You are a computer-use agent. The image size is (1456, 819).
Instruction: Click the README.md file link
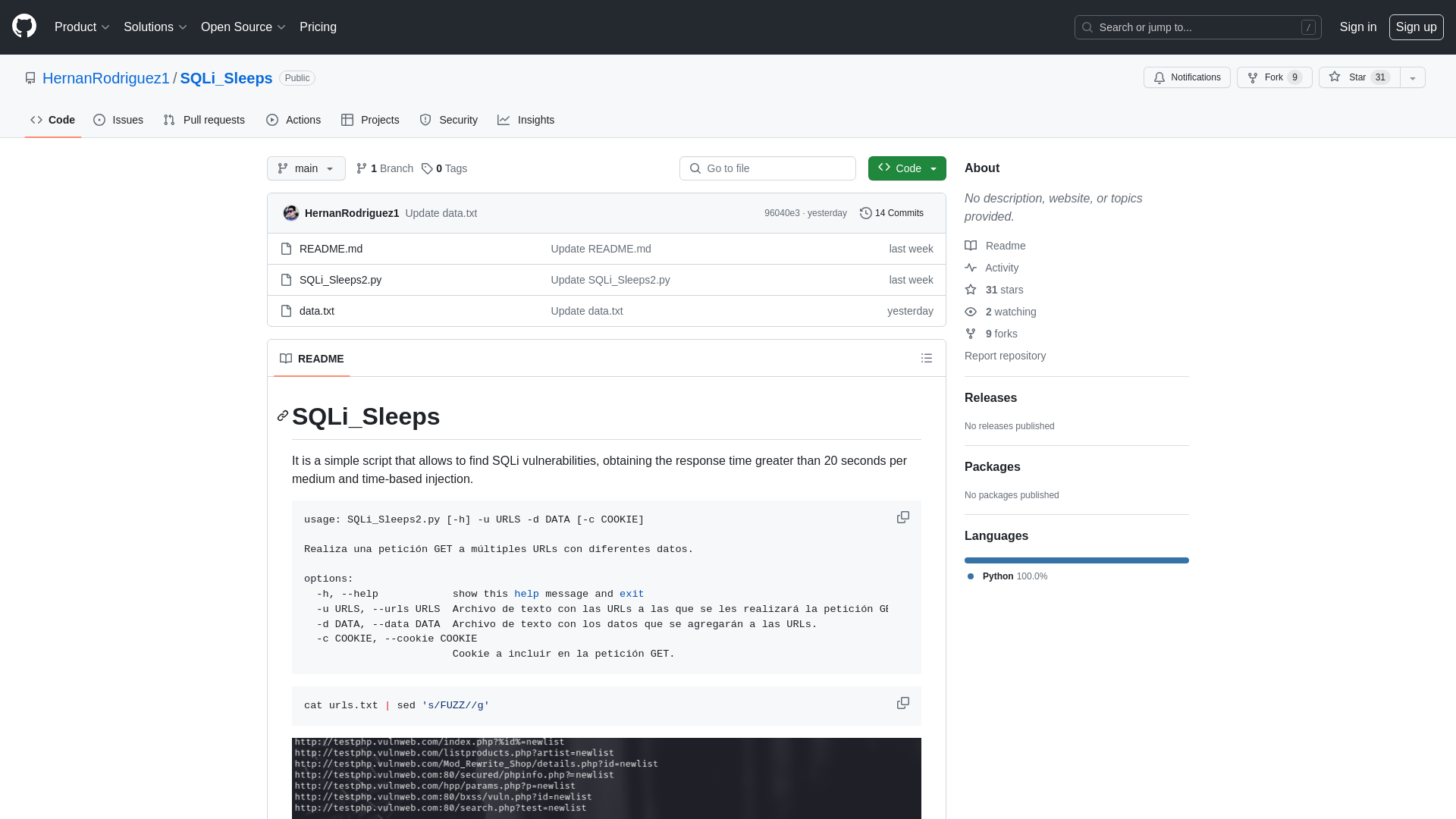point(331,248)
